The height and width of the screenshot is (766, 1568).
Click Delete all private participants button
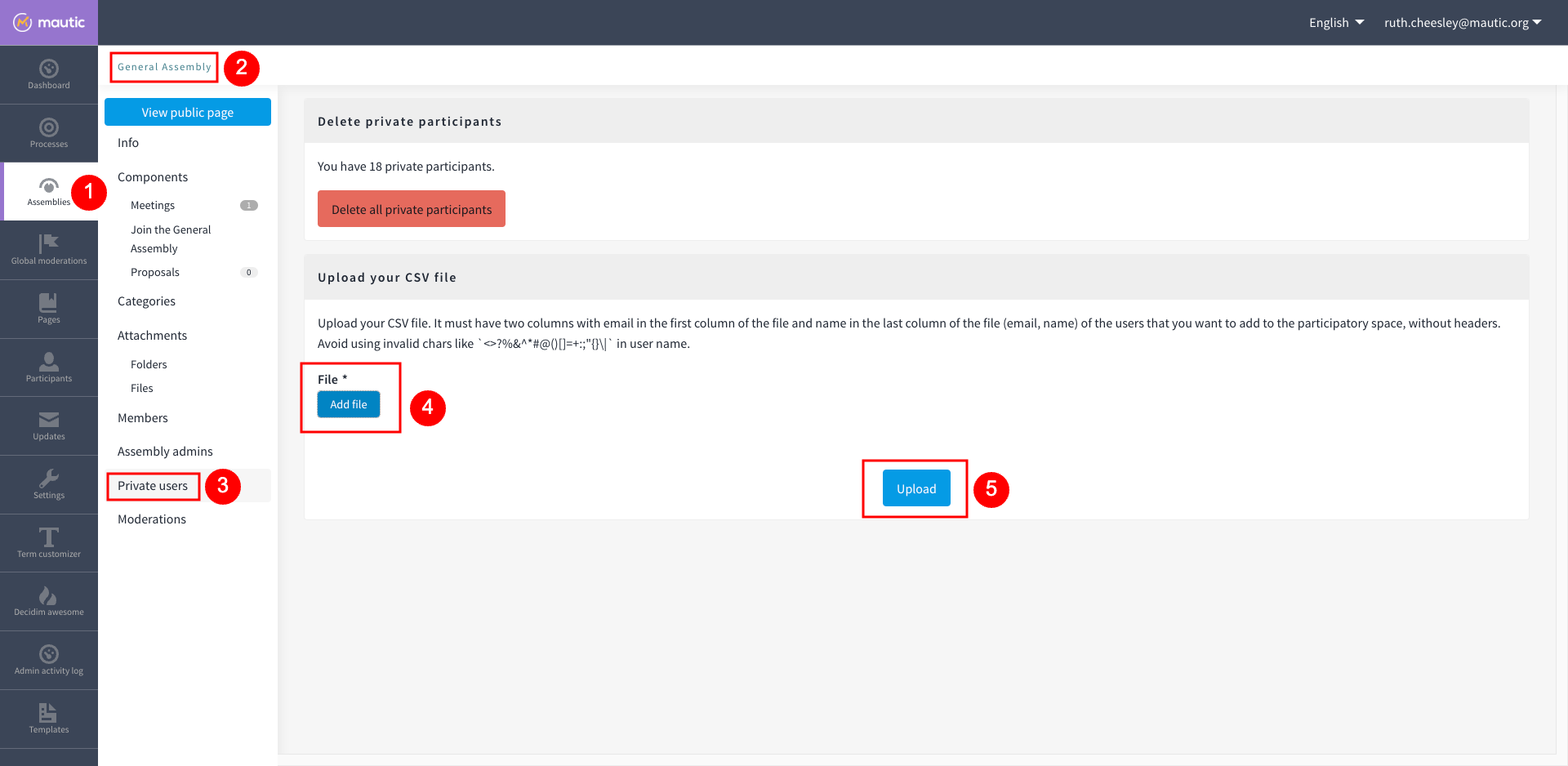412,209
